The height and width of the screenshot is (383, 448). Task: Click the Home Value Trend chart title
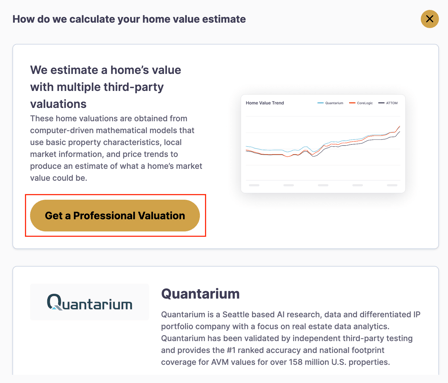click(265, 103)
